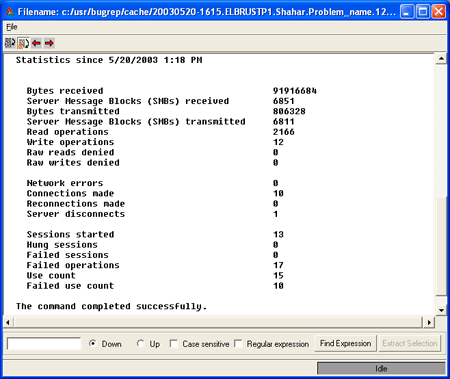
Task: Open the File menu
Action: coord(12,27)
